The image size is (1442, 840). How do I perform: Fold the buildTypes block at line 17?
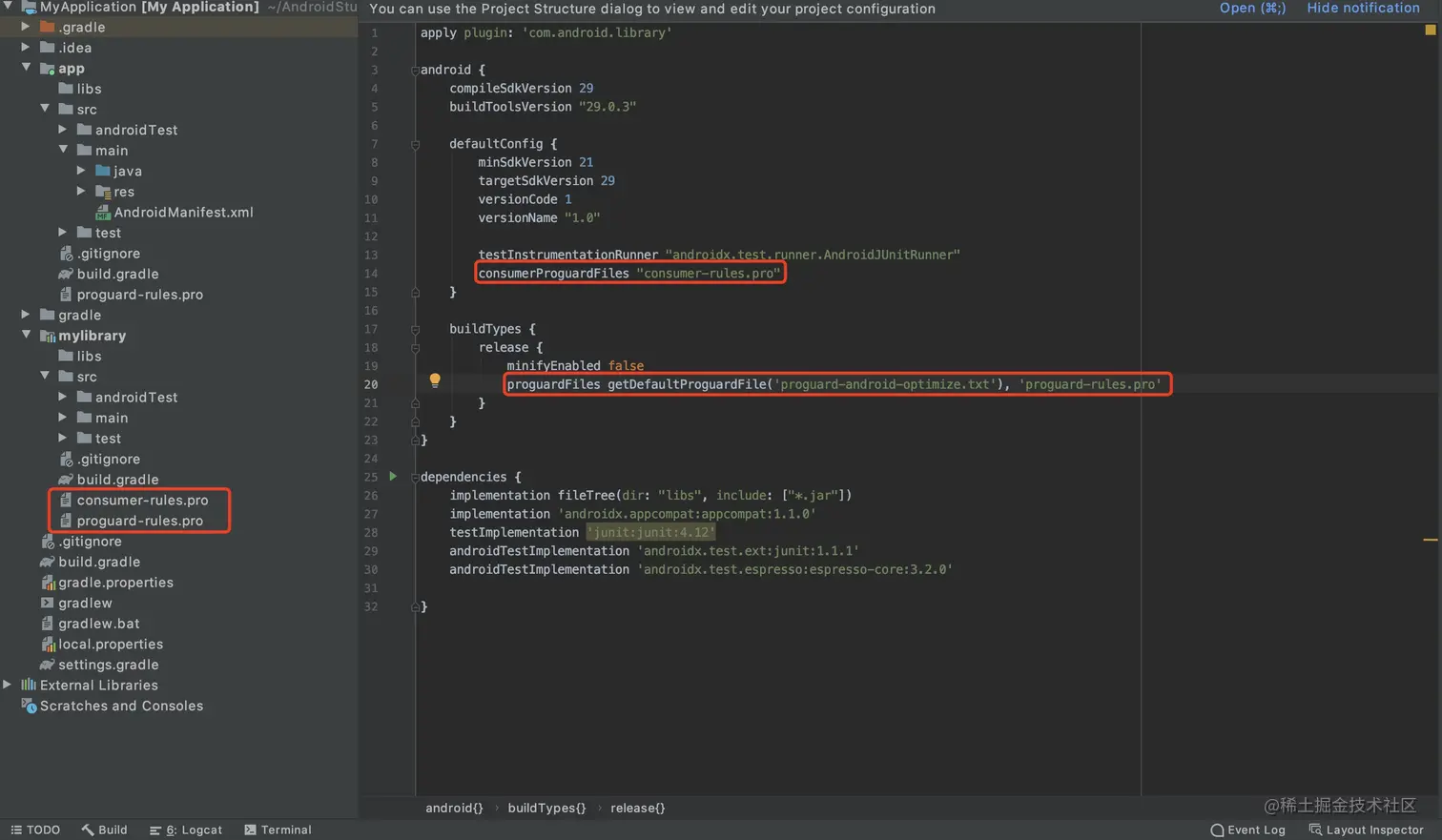pyautogui.click(x=415, y=330)
